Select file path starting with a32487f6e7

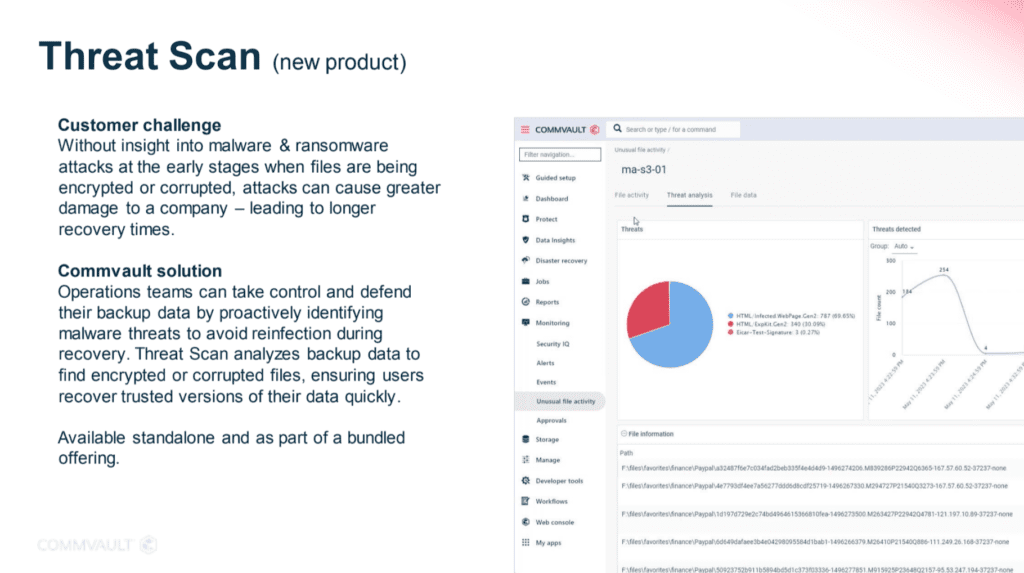tap(814, 468)
